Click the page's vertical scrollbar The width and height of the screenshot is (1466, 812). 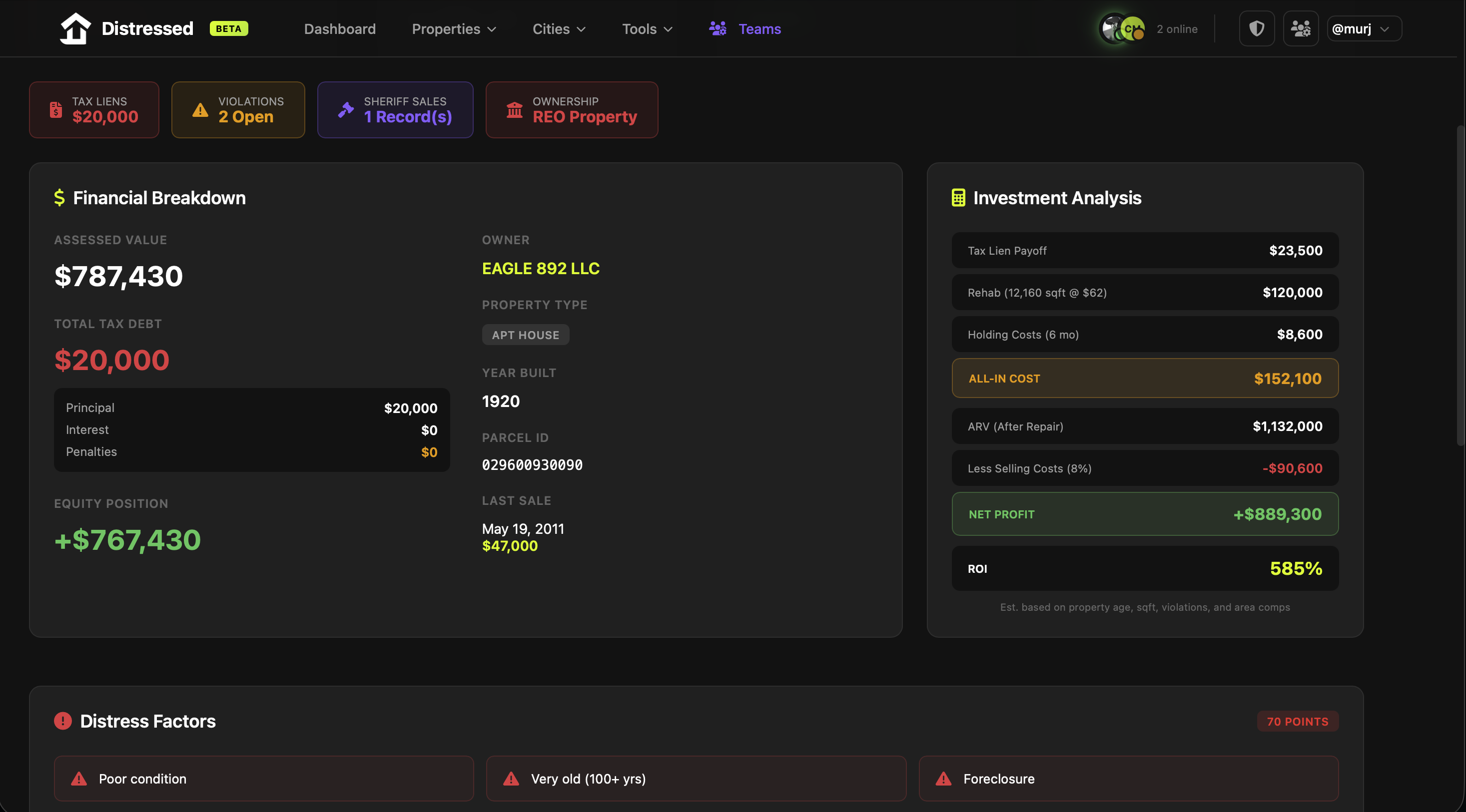(x=1461, y=284)
